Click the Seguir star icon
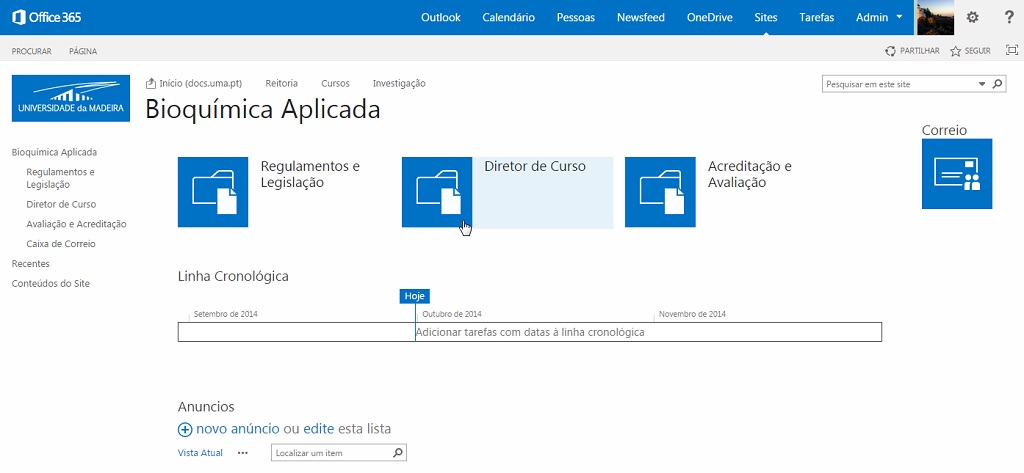This screenshot has width=1024, height=473. coord(955,51)
